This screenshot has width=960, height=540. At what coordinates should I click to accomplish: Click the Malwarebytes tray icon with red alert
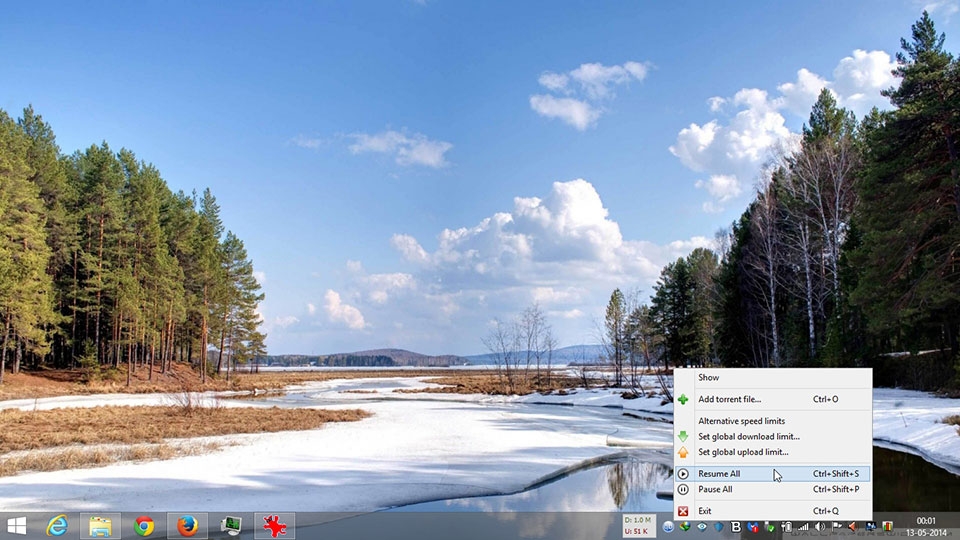pos(753,527)
